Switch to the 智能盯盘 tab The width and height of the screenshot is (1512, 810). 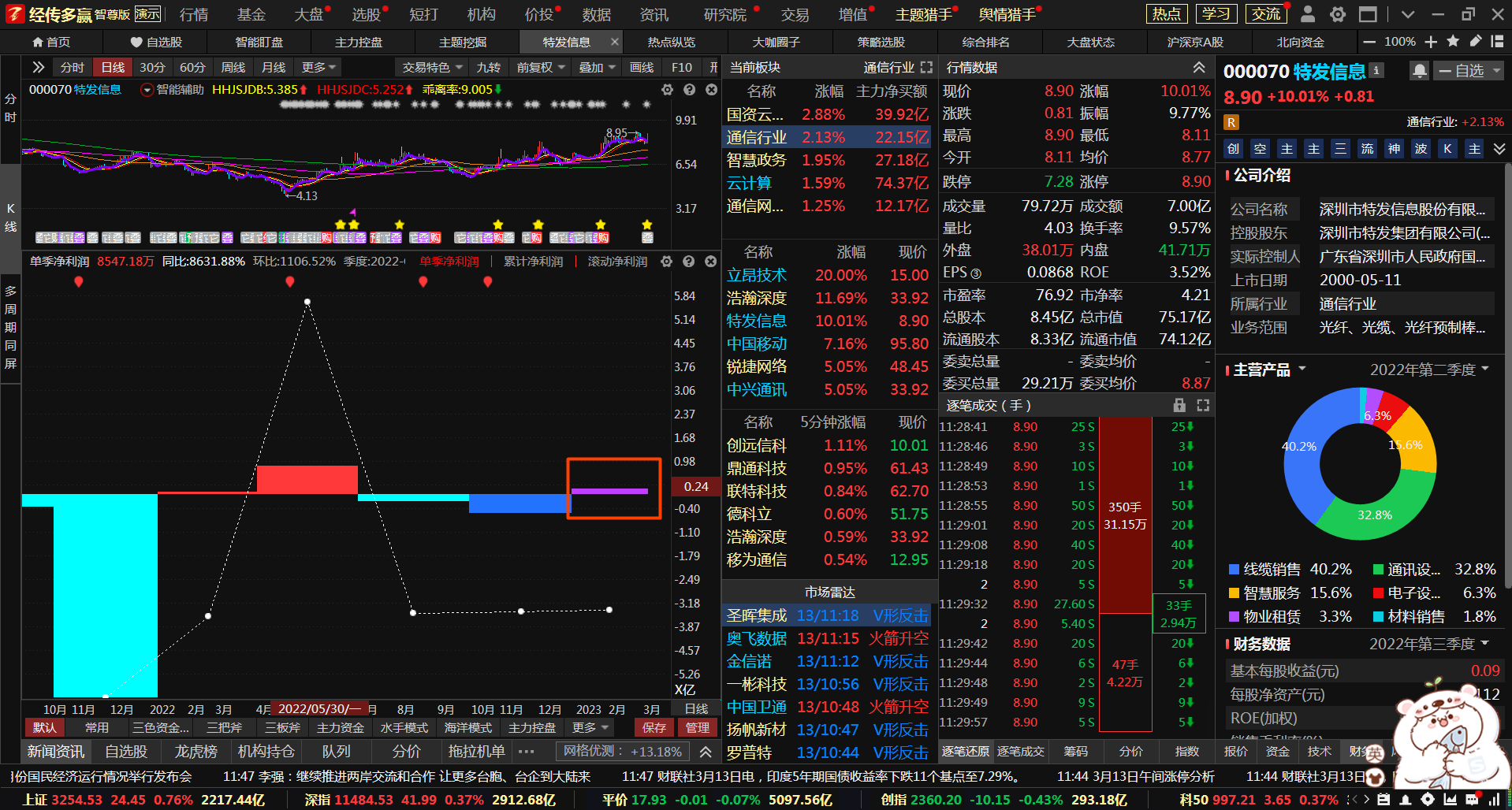pyautogui.click(x=259, y=42)
